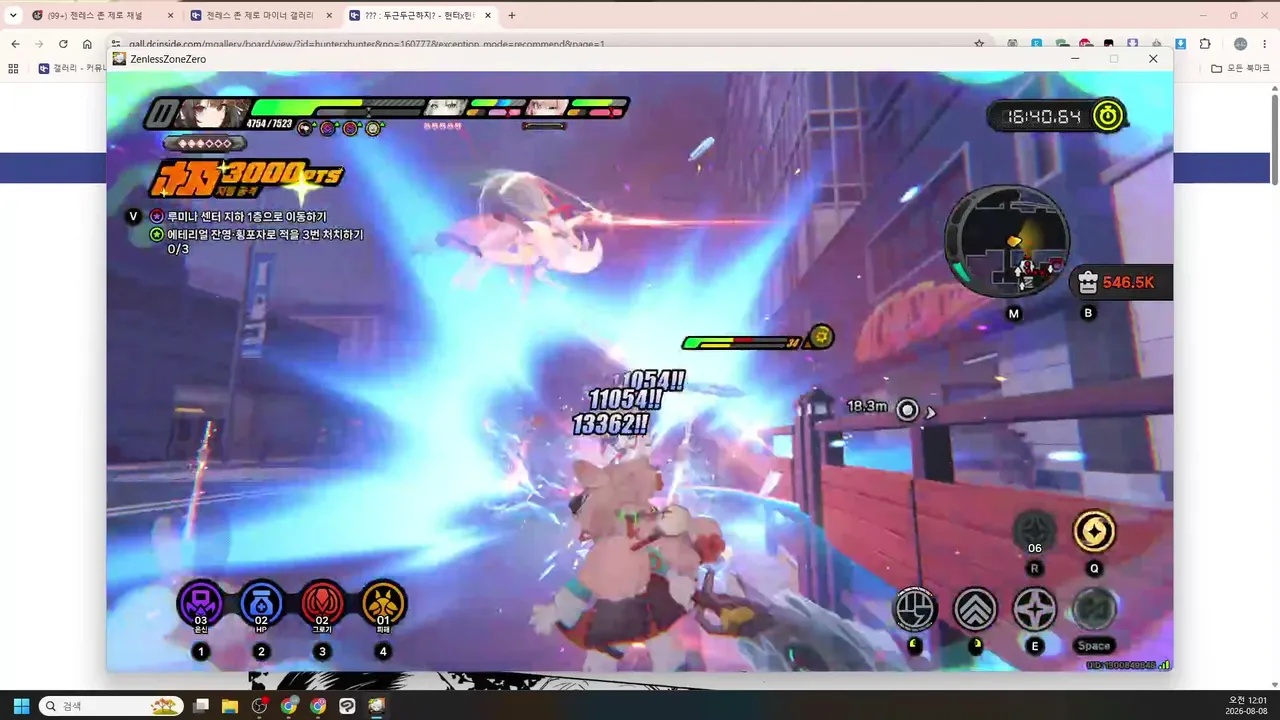The width and height of the screenshot is (1280, 720).
Task: Close the '젠레스 존 제로 채널' tab
Action: coord(170,16)
